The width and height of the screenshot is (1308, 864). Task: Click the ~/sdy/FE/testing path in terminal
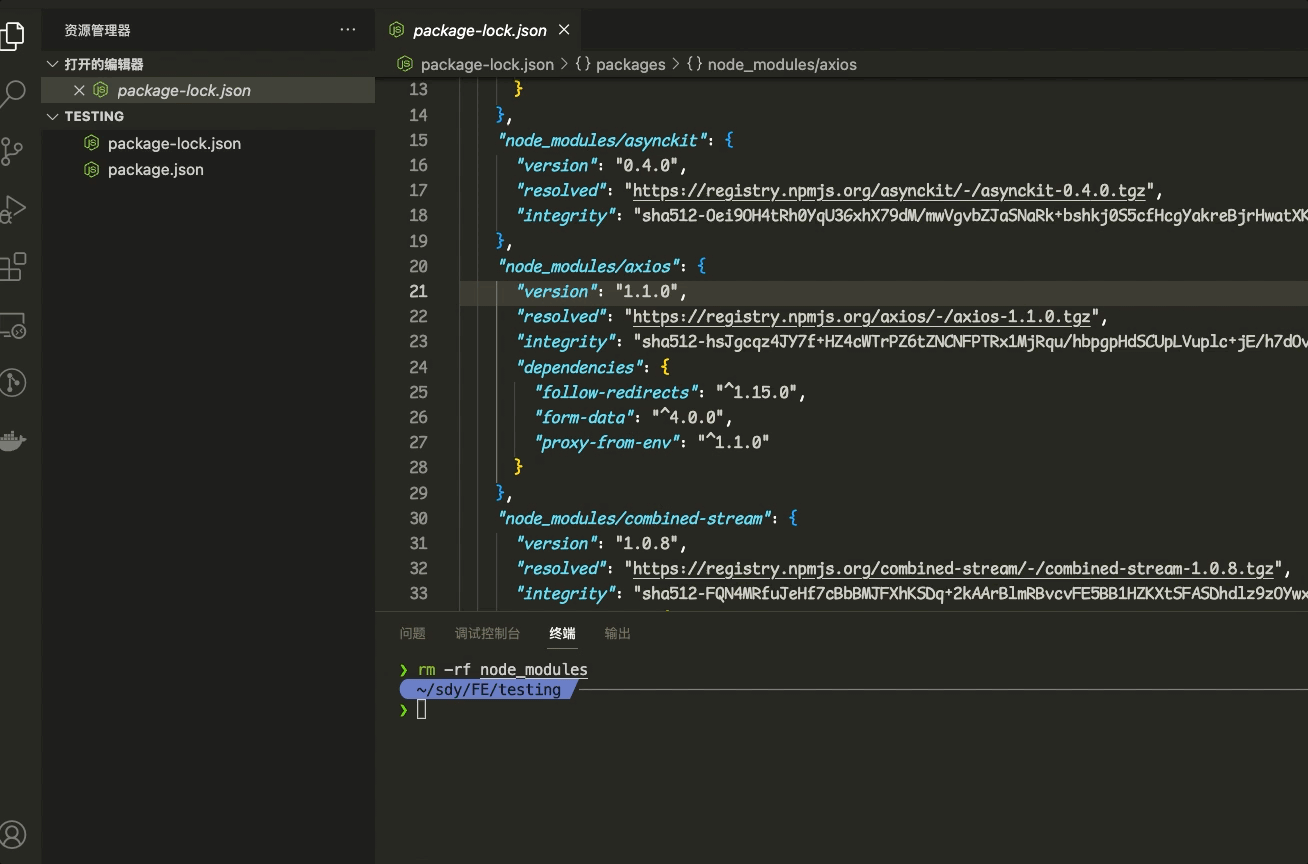[x=488, y=689]
